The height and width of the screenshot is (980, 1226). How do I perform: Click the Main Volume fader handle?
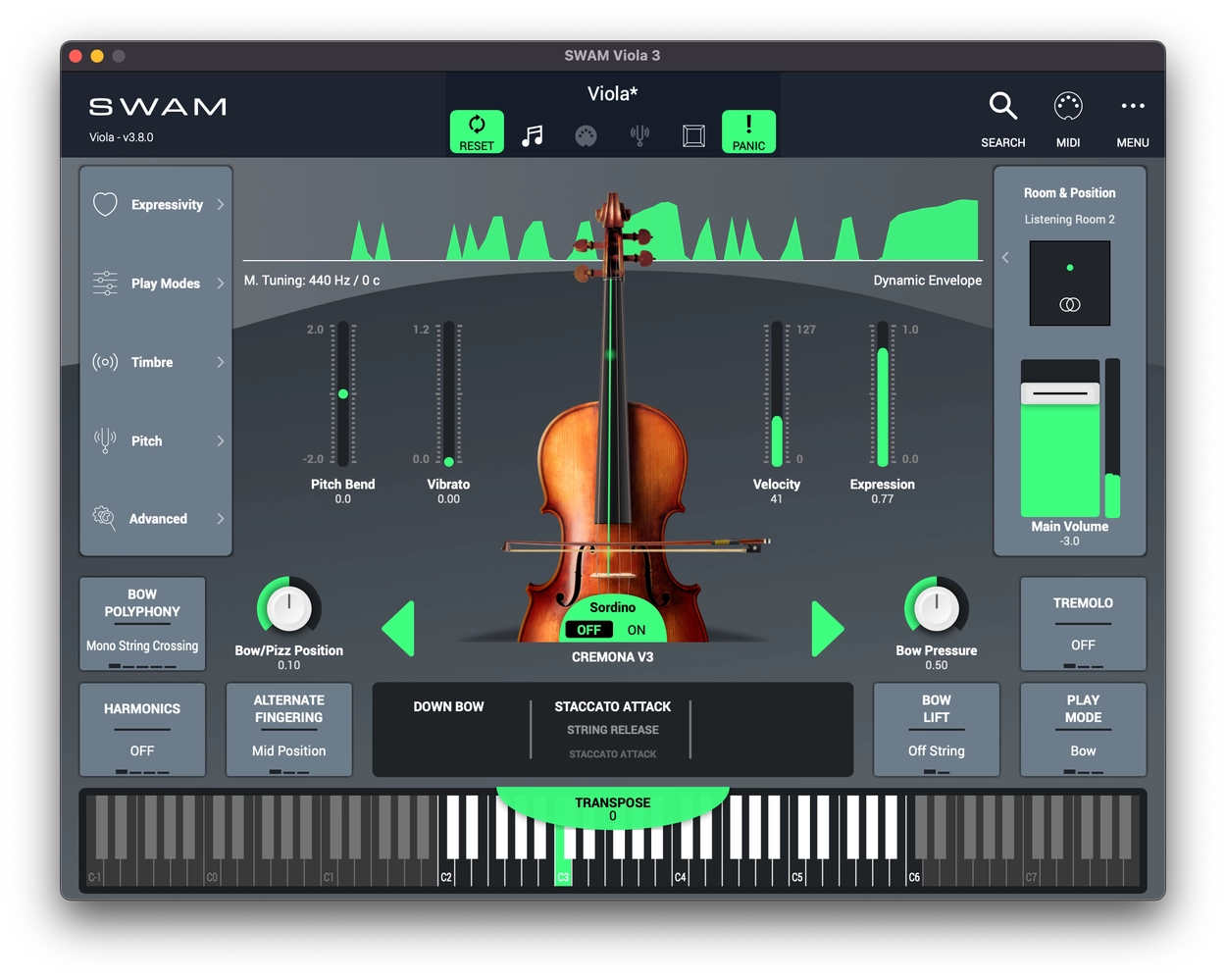1060,393
